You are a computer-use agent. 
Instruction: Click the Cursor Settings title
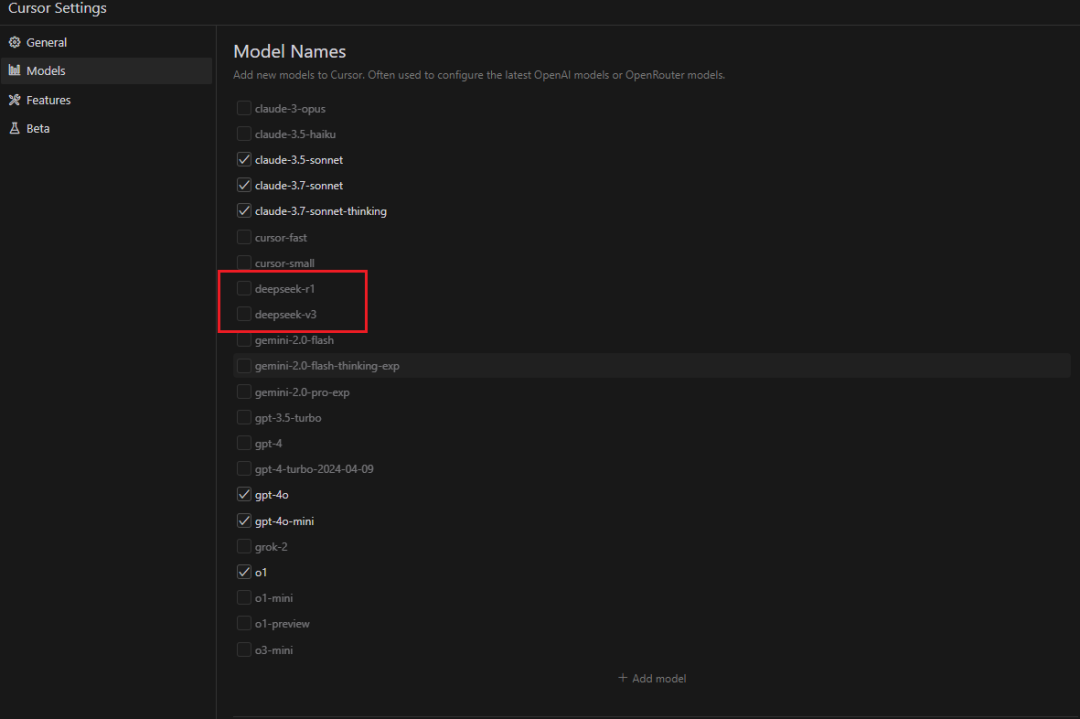pyautogui.click(x=57, y=8)
